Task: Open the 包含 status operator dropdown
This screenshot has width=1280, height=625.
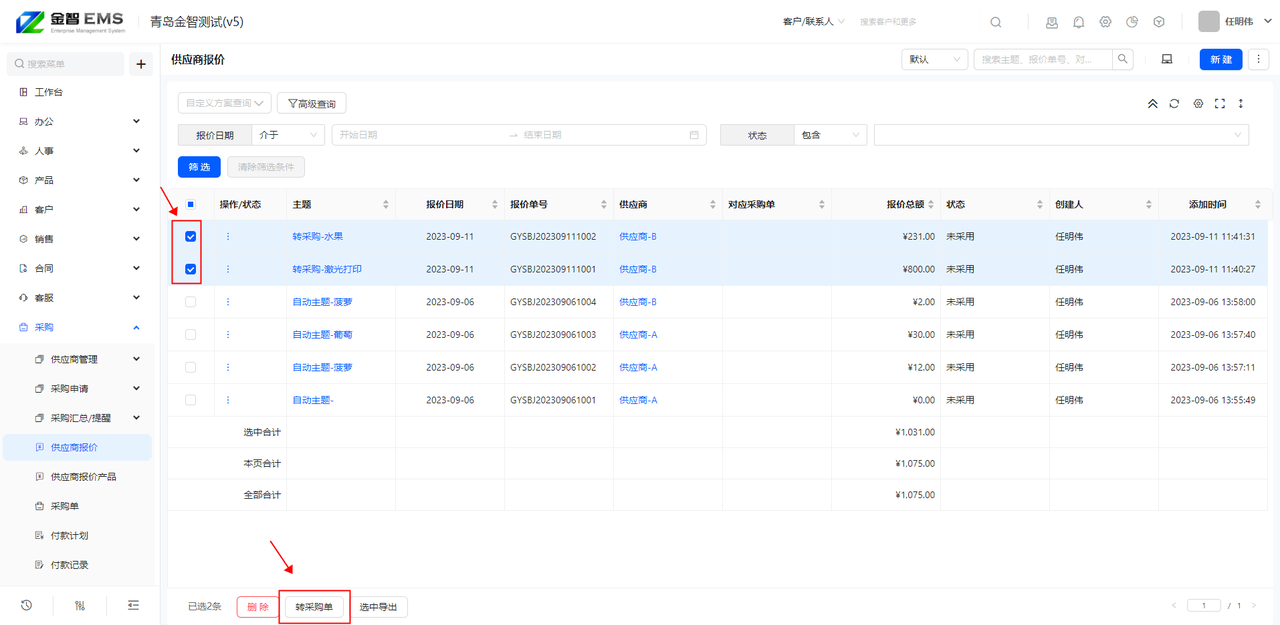Action: [x=831, y=135]
